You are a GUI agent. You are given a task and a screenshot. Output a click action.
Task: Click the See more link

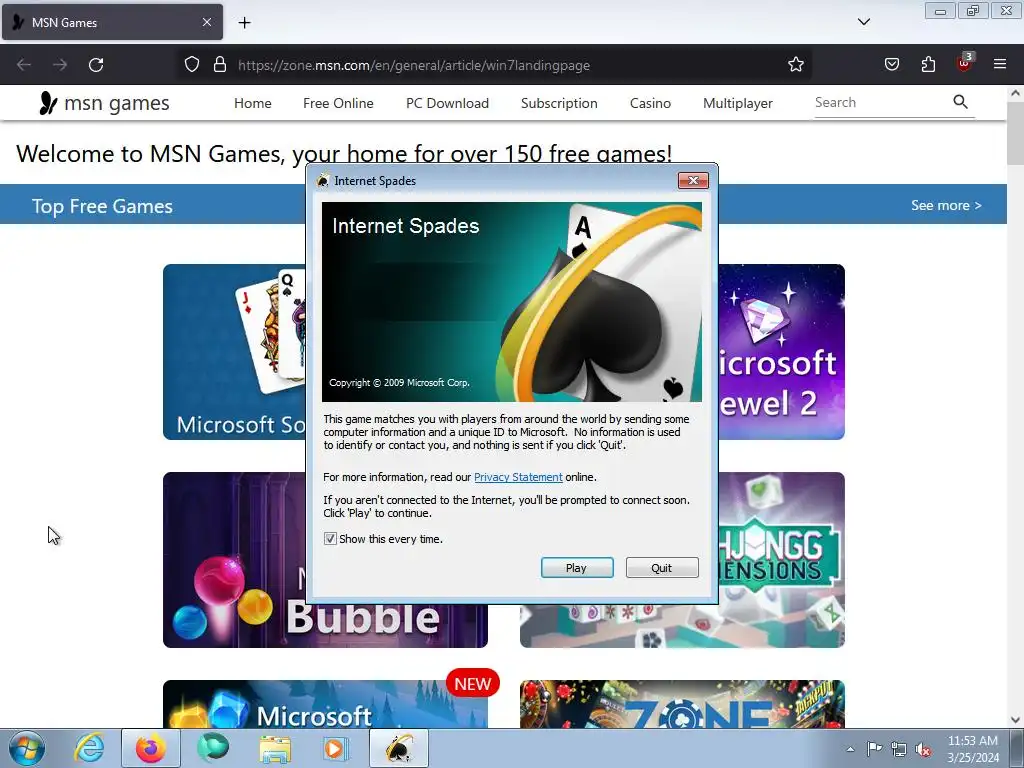(946, 205)
